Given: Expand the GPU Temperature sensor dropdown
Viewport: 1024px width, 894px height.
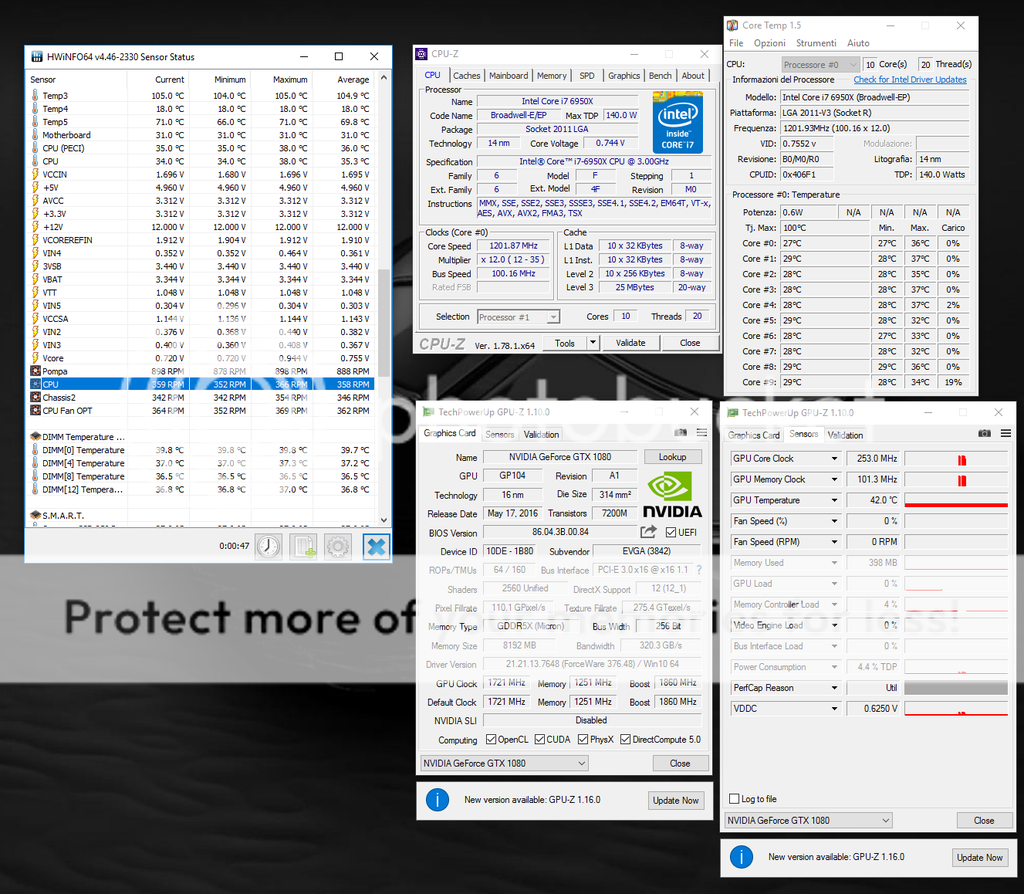Looking at the screenshot, I should pyautogui.click(x=834, y=500).
